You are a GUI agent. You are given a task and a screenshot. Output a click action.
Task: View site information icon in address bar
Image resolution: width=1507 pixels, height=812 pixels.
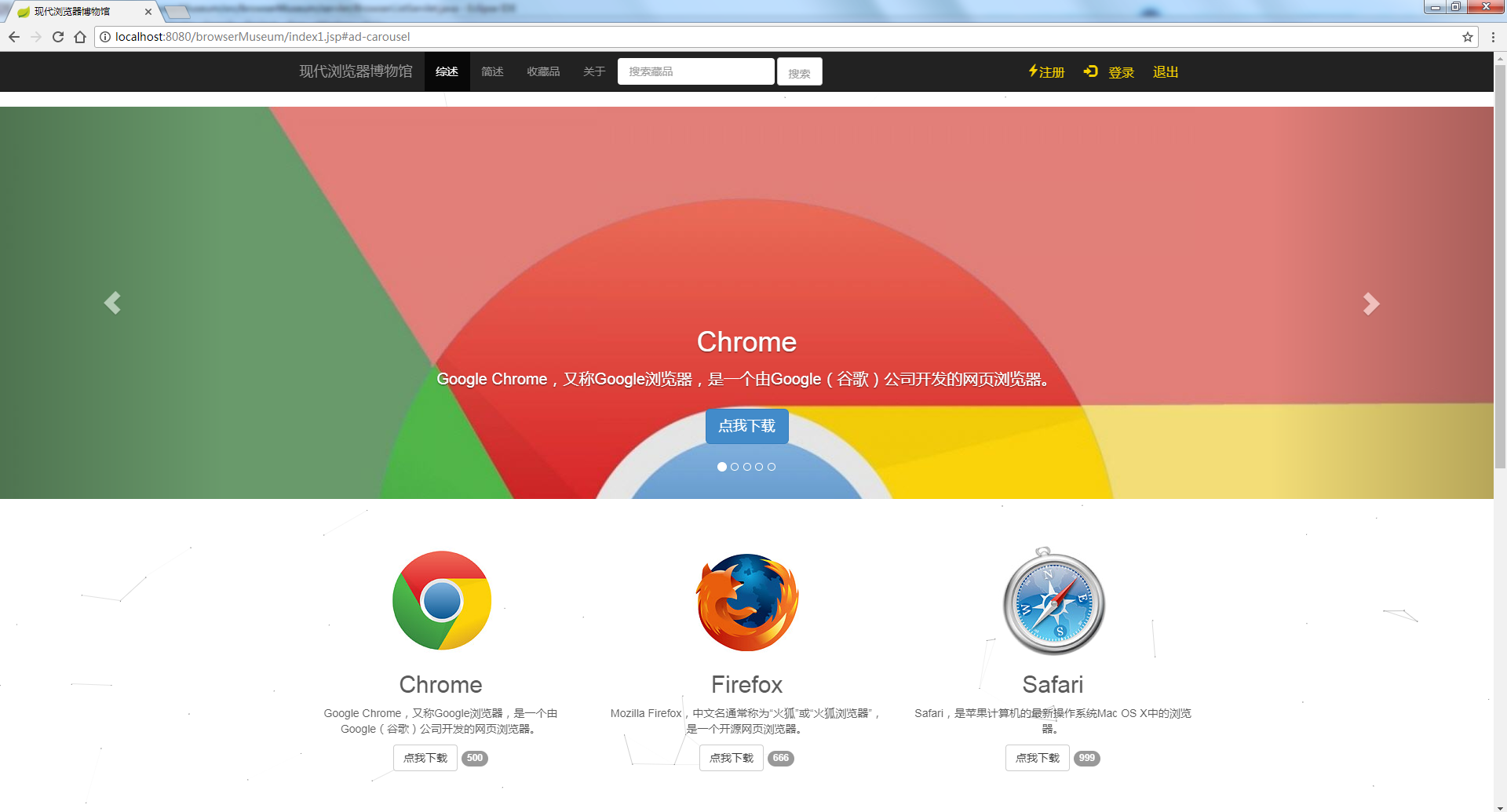[x=105, y=37]
